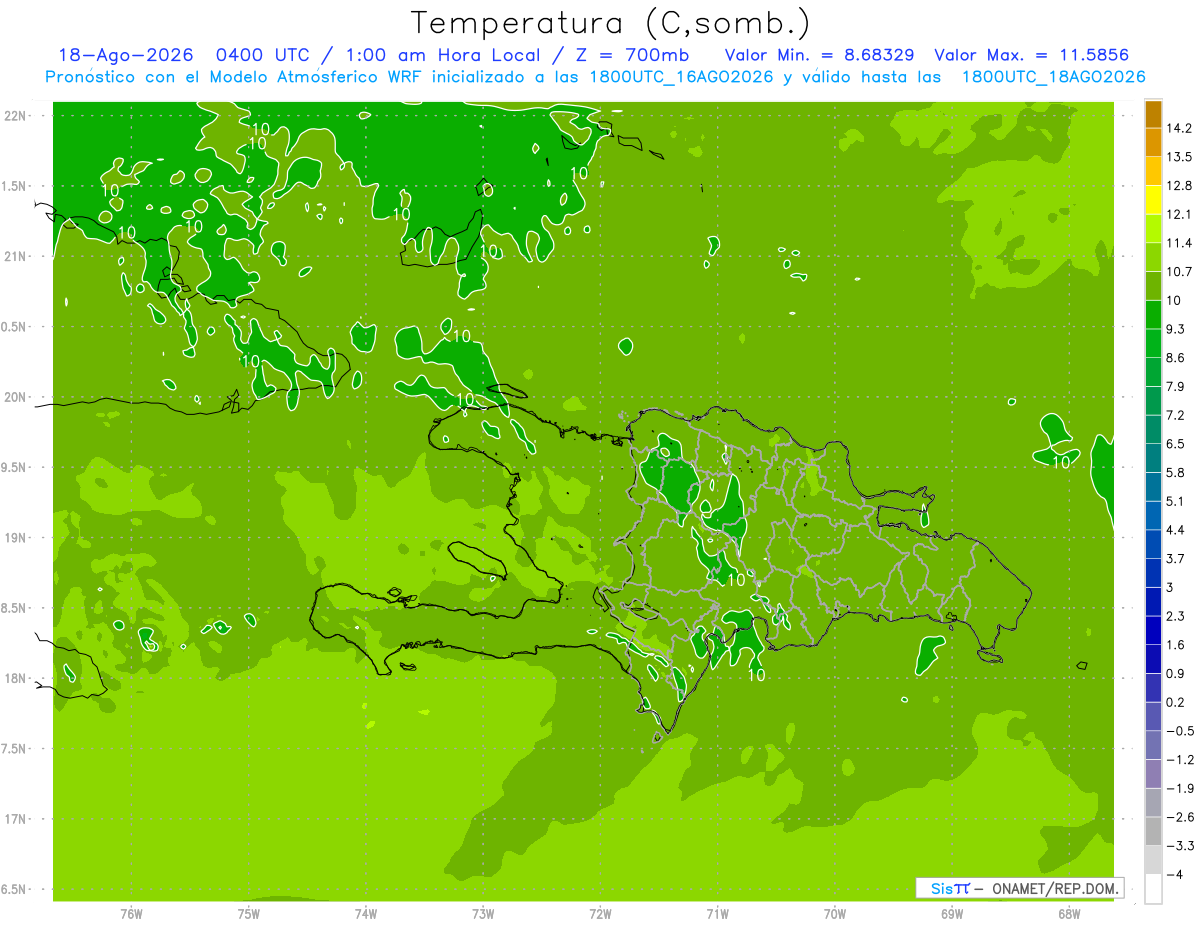Screen dimensions: 1200x927
Task: Click the '3.7' colorbar value
Action: tap(1176, 559)
